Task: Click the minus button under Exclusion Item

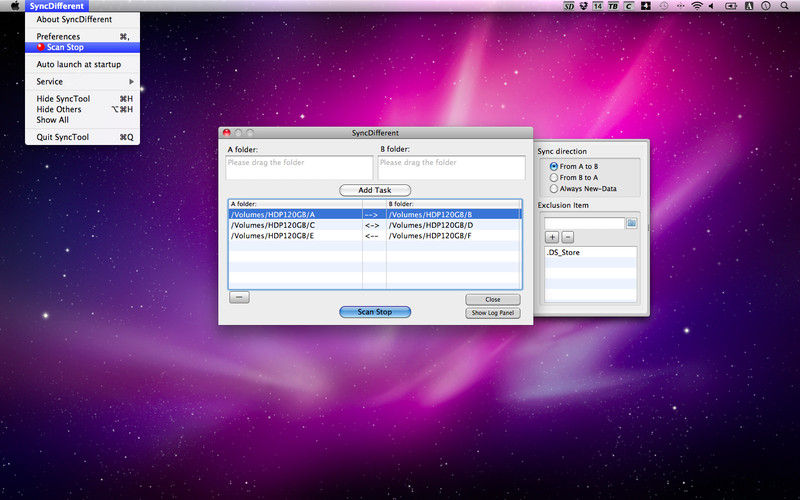Action: click(x=567, y=237)
